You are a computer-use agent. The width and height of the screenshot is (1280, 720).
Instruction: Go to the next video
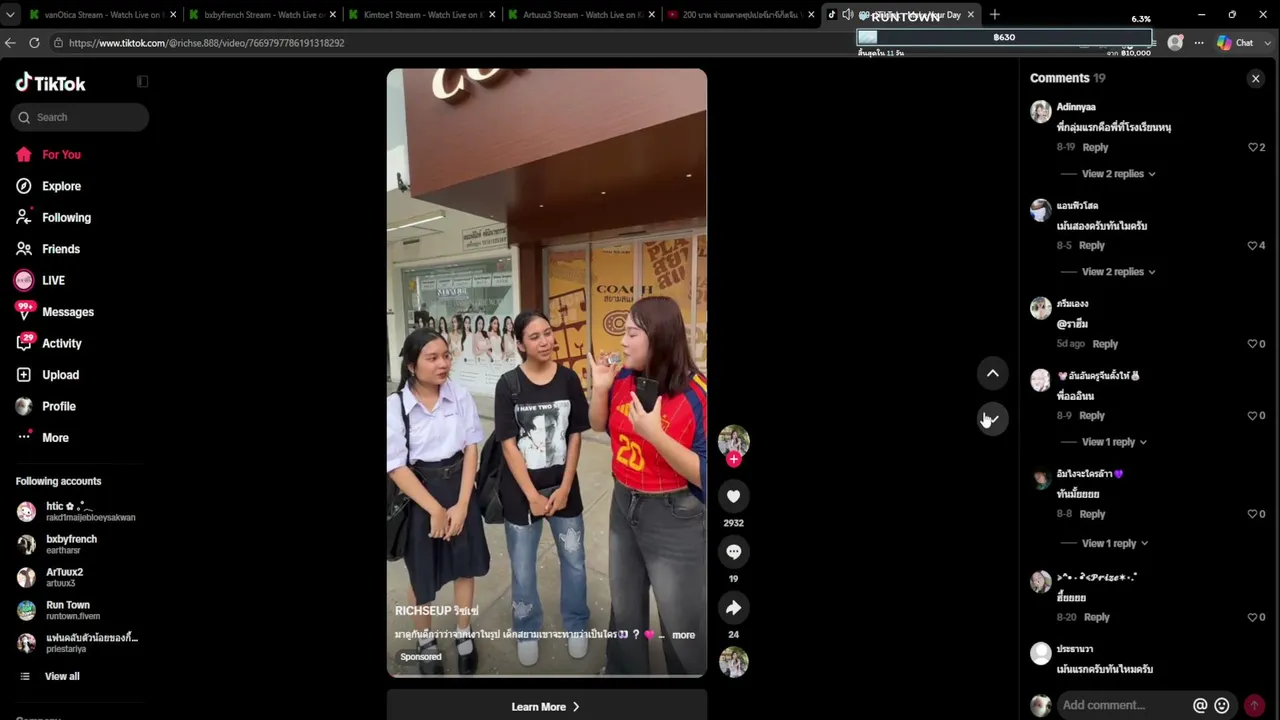(993, 419)
